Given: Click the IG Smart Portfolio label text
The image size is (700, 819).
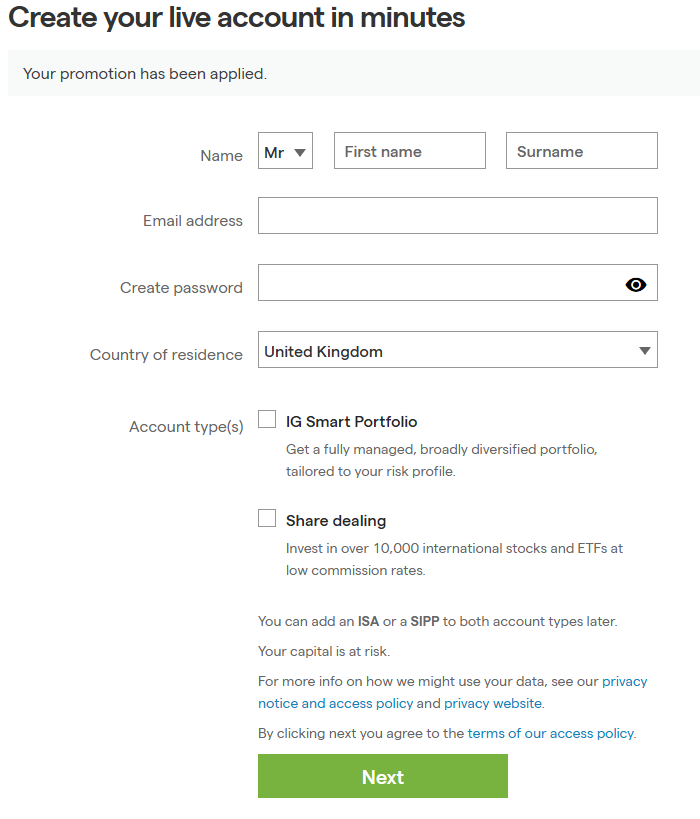Looking at the screenshot, I should (351, 422).
